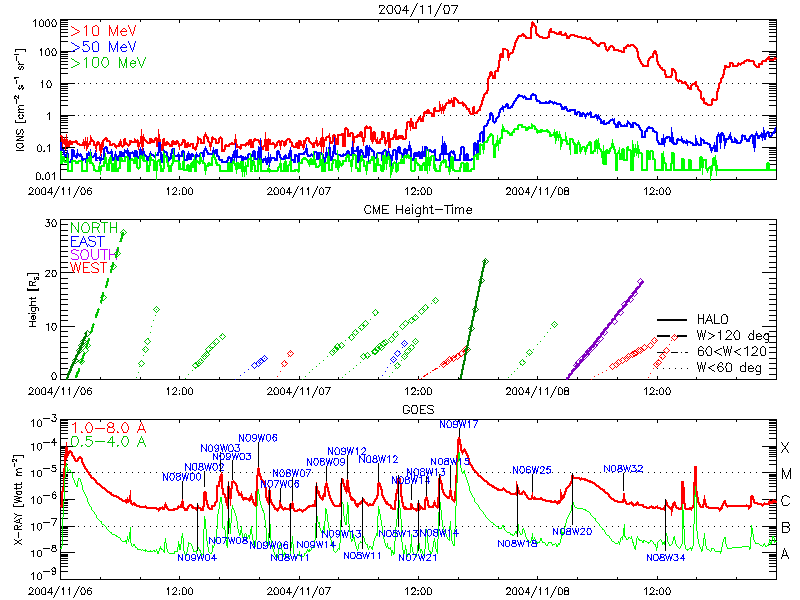This screenshot has width=800, height=600.
Task: Click the "1.0-8.0 A" X-ray legend label
Action: coord(108,428)
